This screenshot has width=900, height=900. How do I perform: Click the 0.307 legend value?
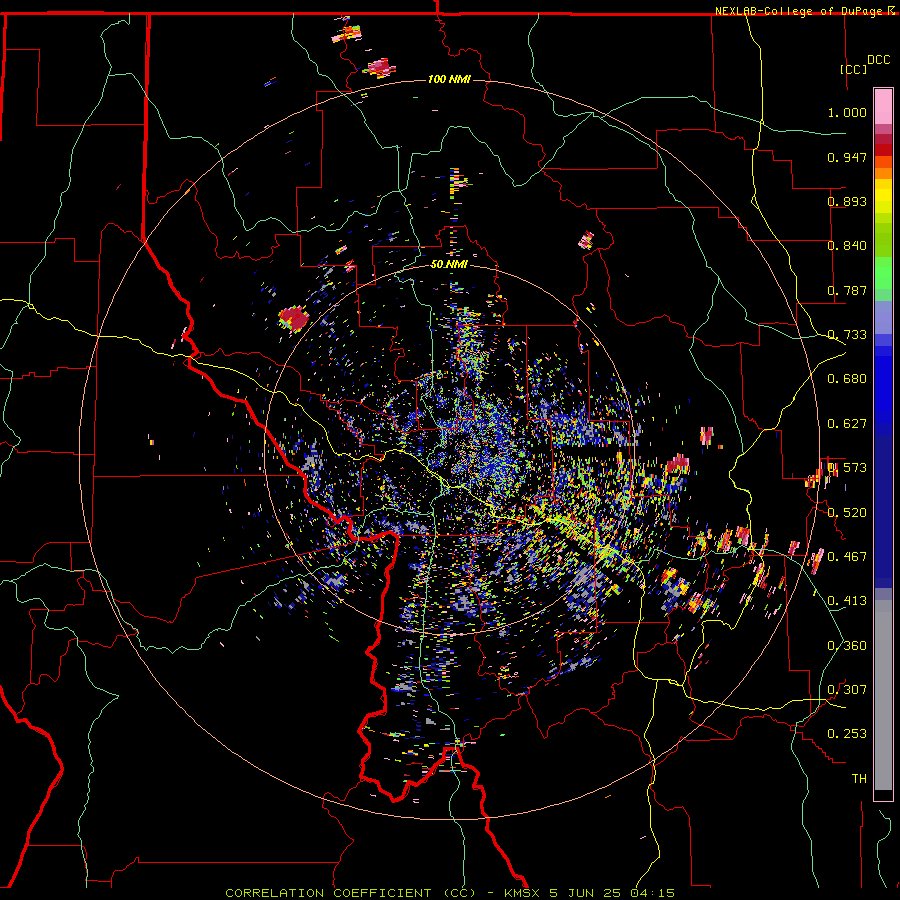[847, 689]
